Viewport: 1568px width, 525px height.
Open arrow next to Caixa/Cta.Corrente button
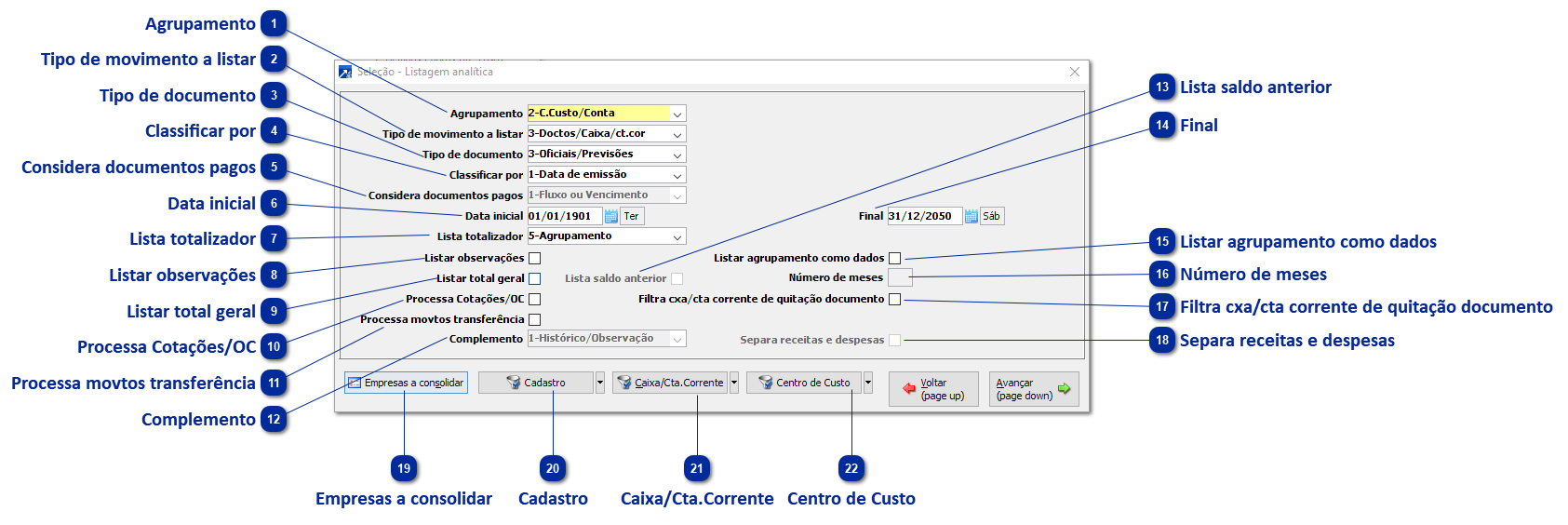point(734,383)
